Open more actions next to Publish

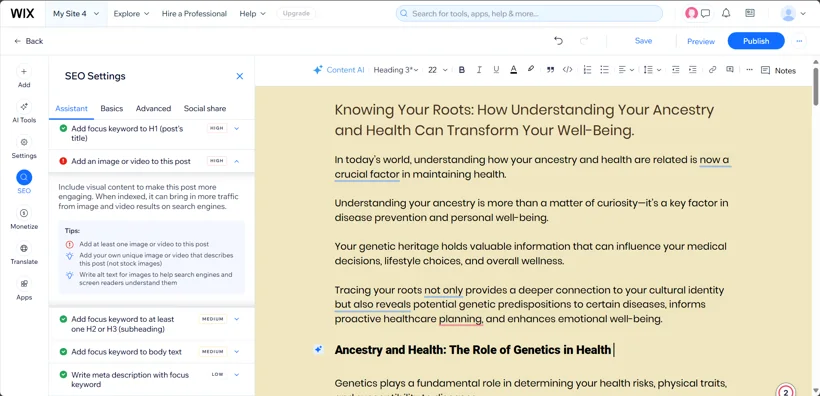(799, 41)
